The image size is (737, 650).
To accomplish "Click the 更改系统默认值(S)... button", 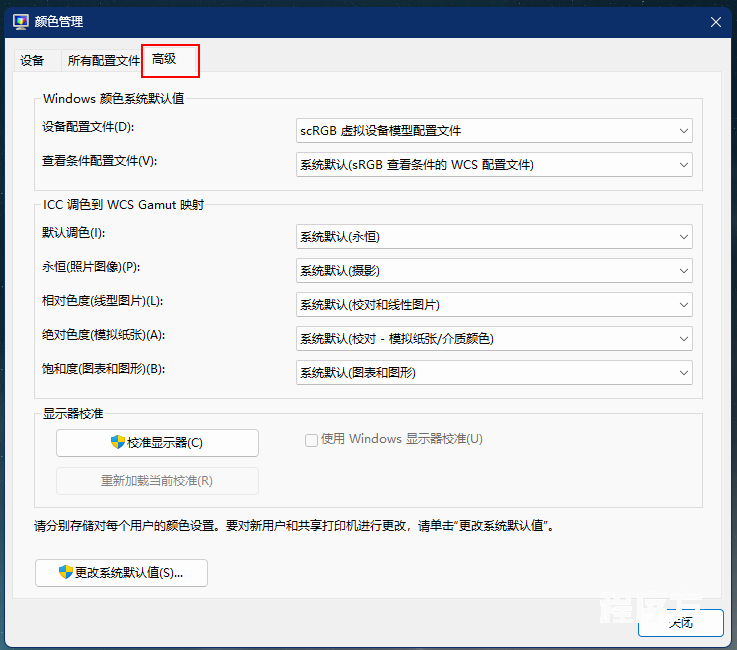I will pyautogui.click(x=121, y=572).
